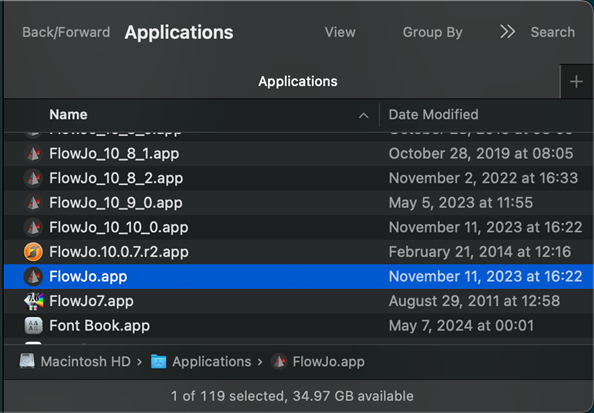594x413 pixels.
Task: Click the orange FlowJo.10.0.7.r2.app icon
Action: [33, 252]
